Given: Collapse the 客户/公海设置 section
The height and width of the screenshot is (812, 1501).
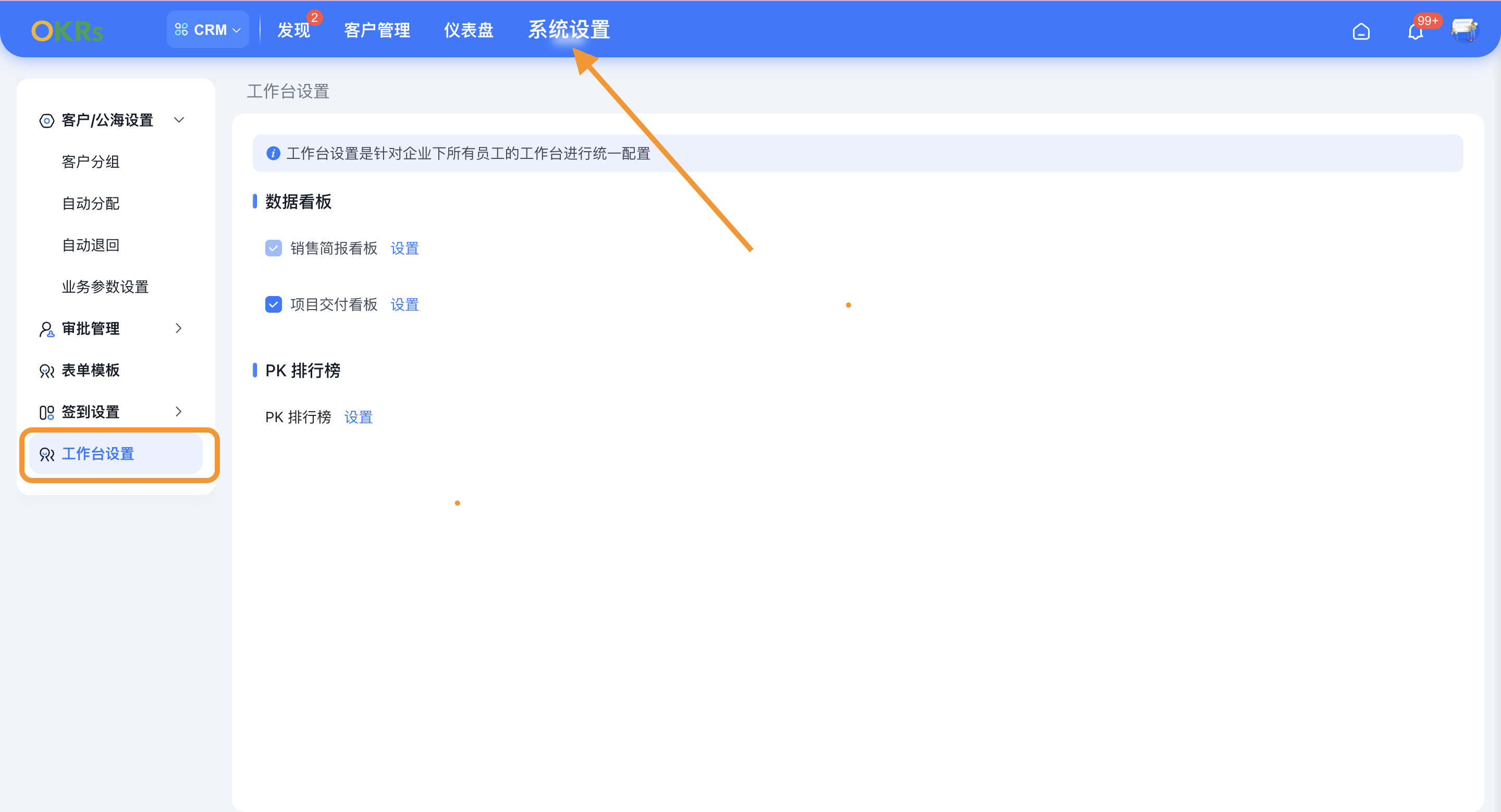Looking at the screenshot, I should [x=179, y=120].
